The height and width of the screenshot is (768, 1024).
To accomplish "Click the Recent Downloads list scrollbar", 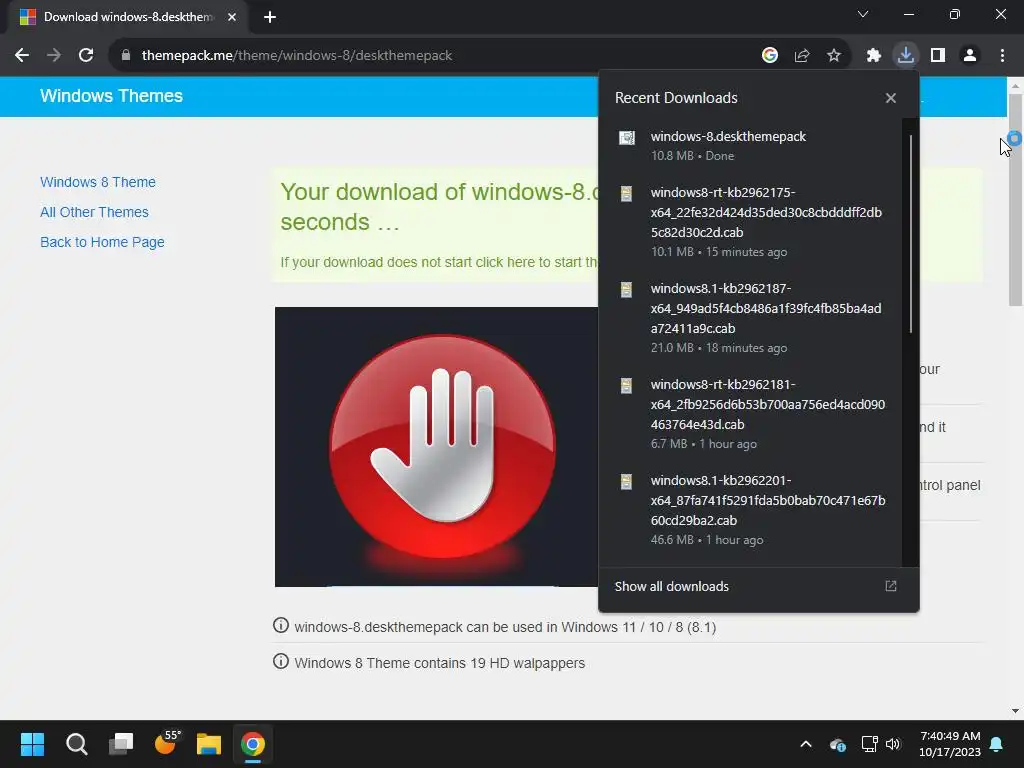I will pyautogui.click(x=910, y=234).
